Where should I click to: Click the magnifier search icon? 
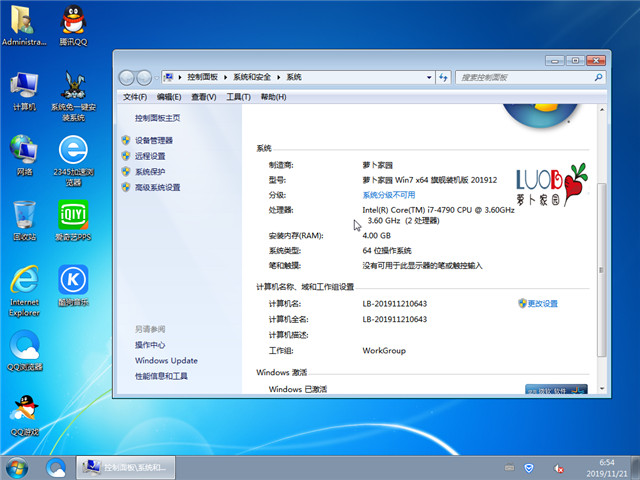[598, 77]
